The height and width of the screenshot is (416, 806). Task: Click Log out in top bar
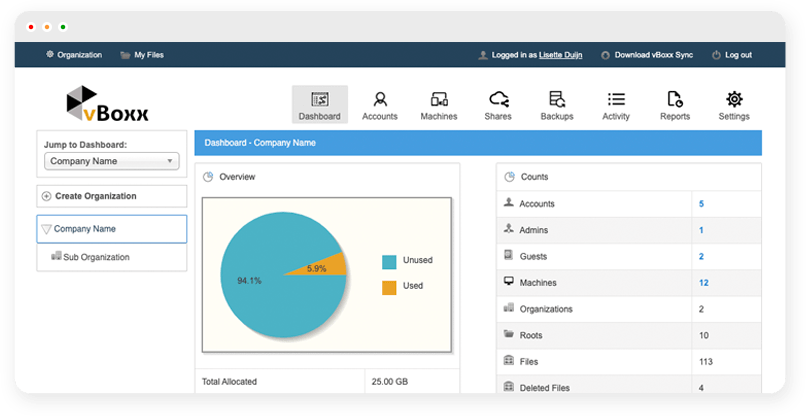pyautogui.click(x=738, y=55)
